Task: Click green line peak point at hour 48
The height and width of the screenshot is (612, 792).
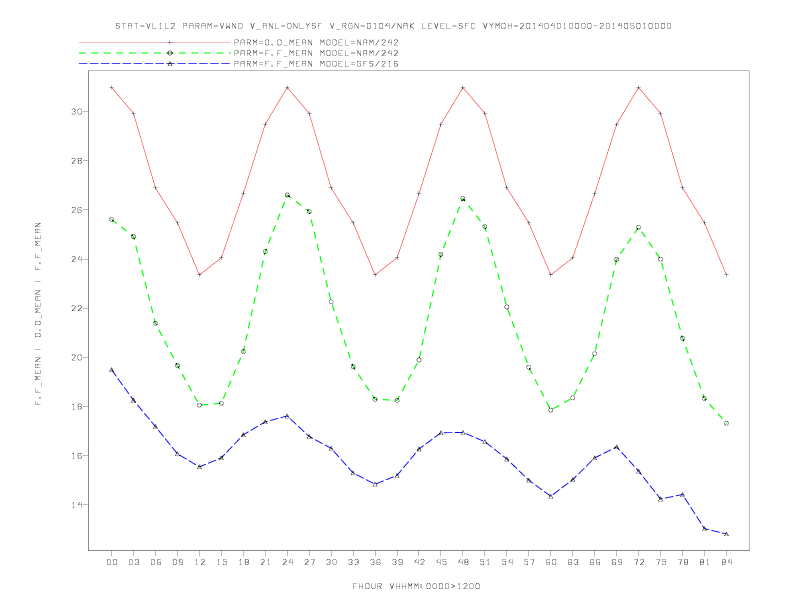Action: [463, 199]
